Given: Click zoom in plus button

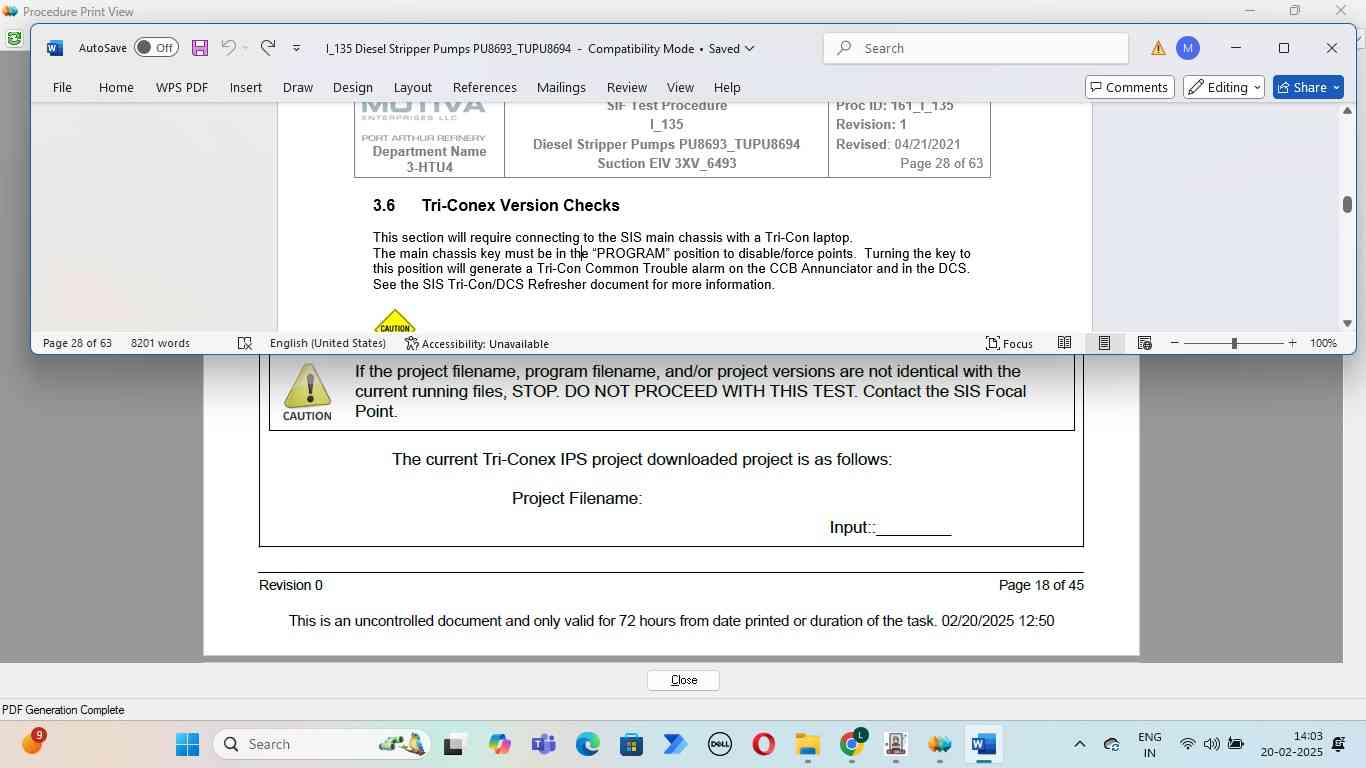Looking at the screenshot, I should point(1292,343).
